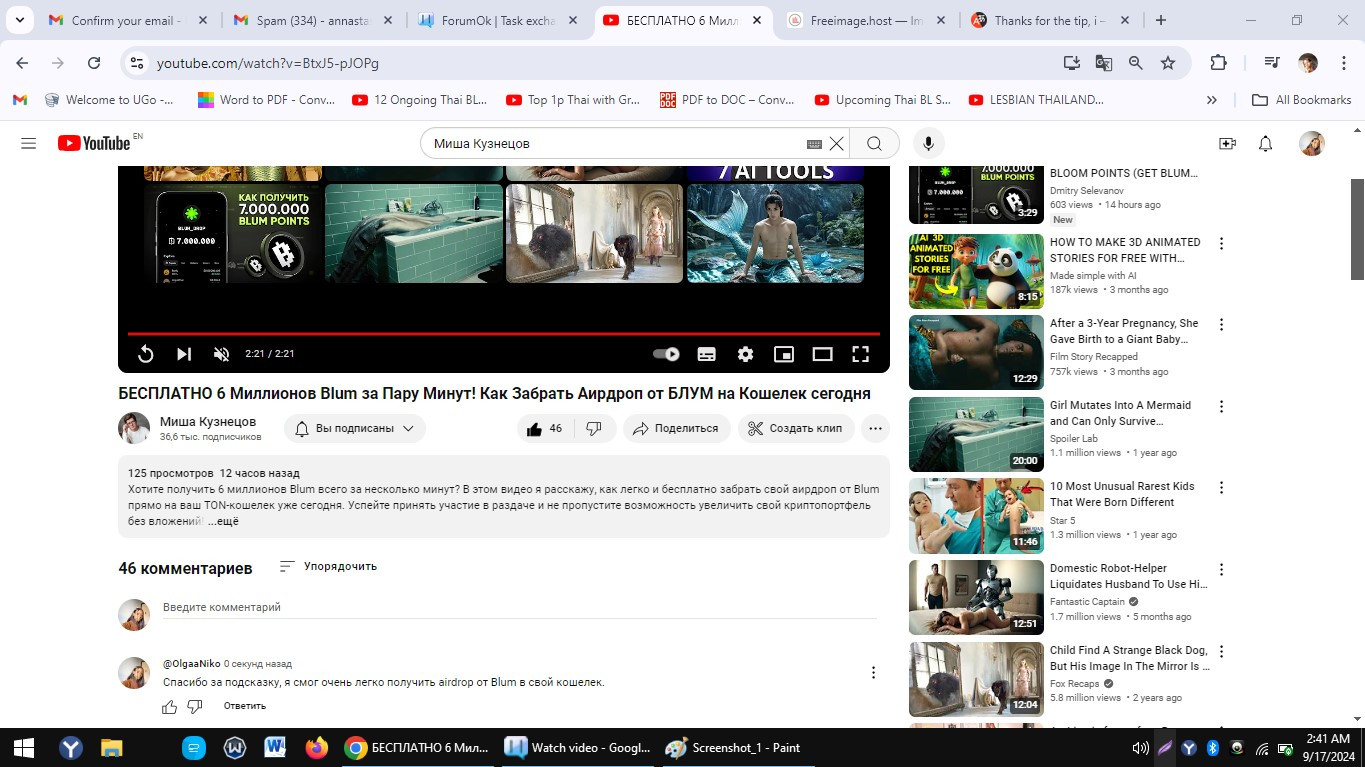Open YouTube notifications bell

coord(1265,144)
